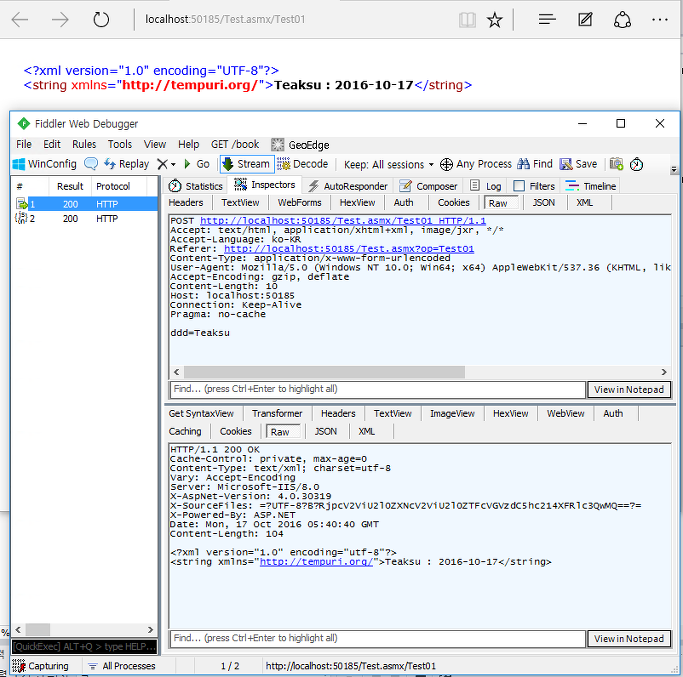Sort sessions by the Protocol column
Image resolution: width=683 pixels, height=677 pixels.
point(113,186)
